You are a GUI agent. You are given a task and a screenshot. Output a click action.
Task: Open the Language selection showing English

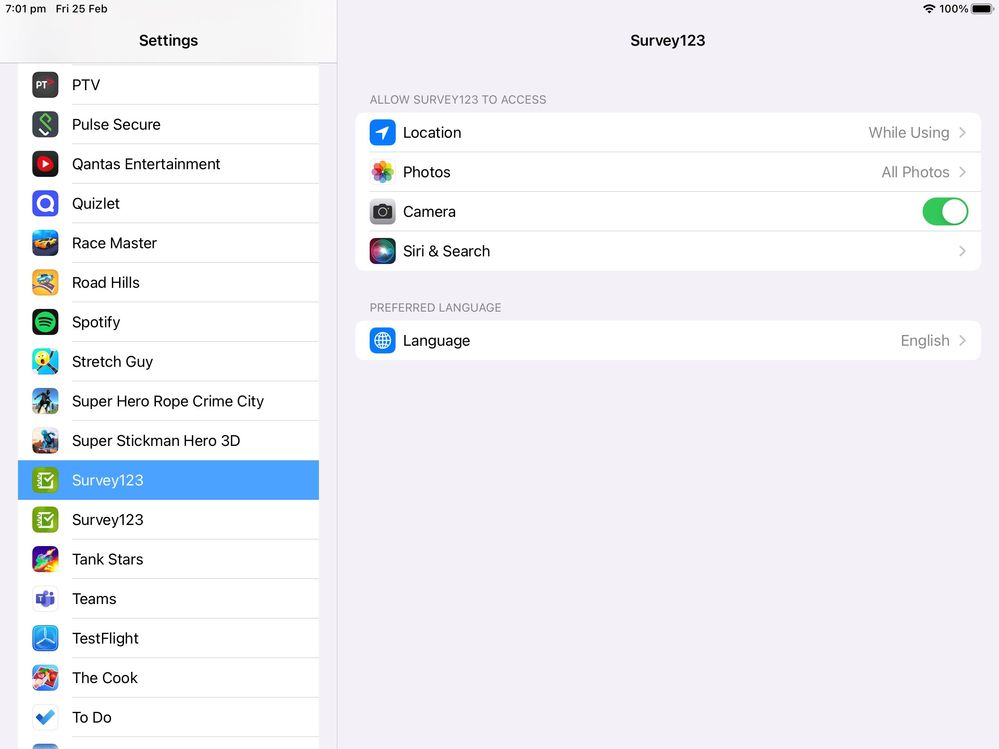click(668, 340)
